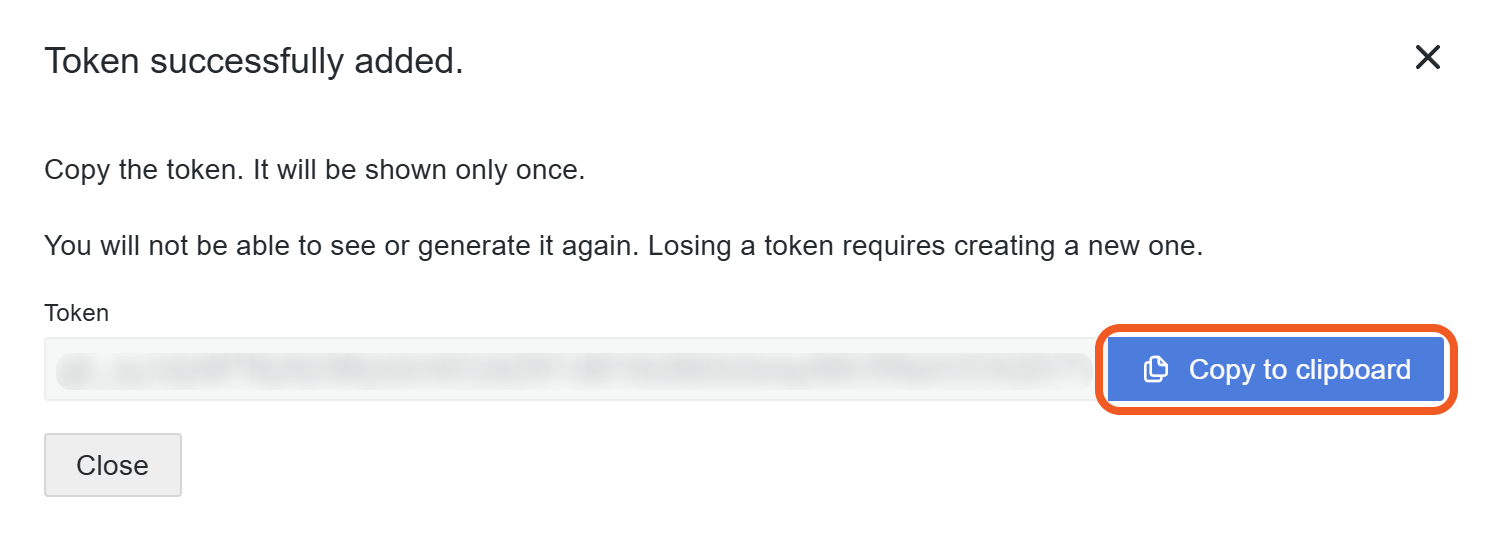This screenshot has width=1488, height=543.
Task: Dismiss the dialog with the X icon
Action: (1427, 58)
